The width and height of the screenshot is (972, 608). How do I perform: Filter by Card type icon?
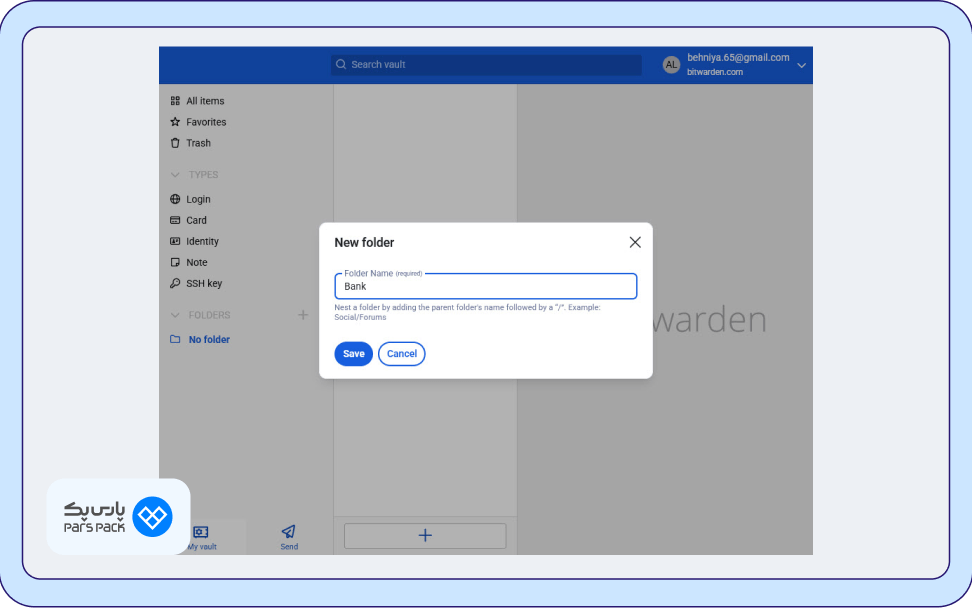tap(176, 221)
